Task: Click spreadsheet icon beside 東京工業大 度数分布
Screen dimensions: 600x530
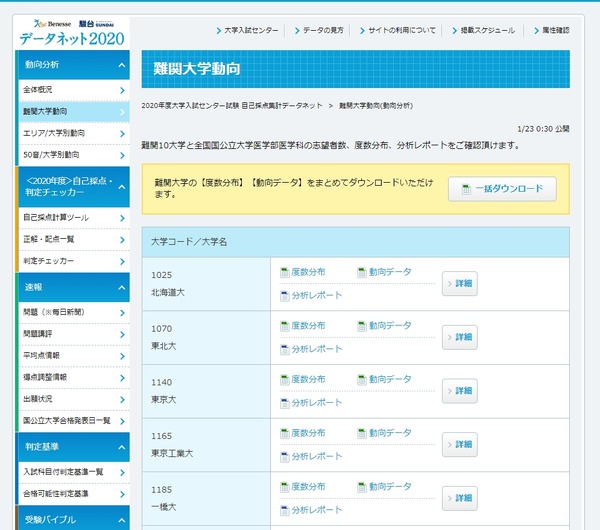Action: (283, 434)
